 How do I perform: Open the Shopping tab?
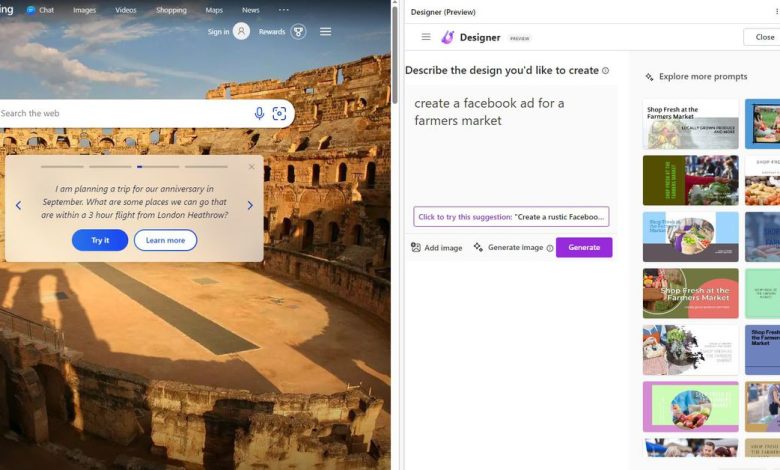pos(171,10)
